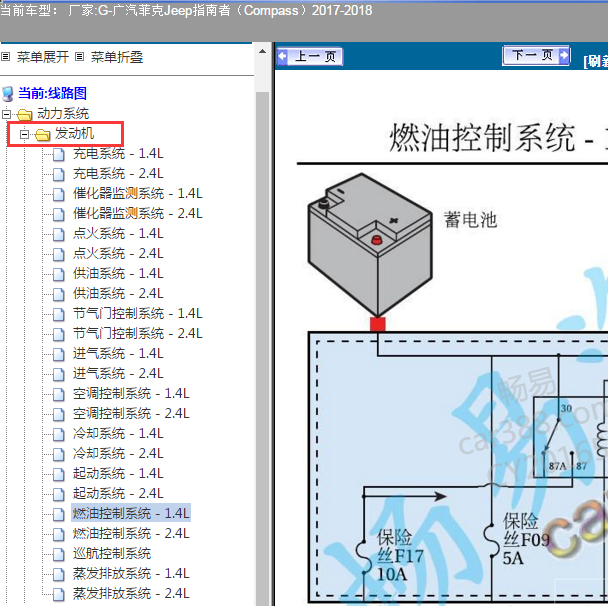Select 燃油控制系统 - 2.4L tree entry

click(131, 533)
